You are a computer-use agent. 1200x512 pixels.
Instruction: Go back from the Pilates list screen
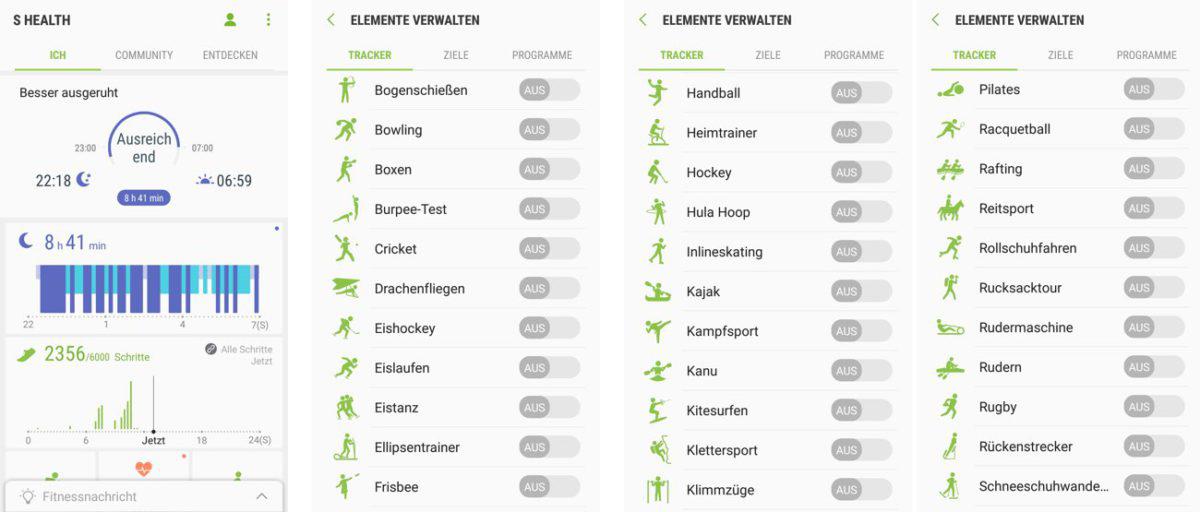coord(935,20)
